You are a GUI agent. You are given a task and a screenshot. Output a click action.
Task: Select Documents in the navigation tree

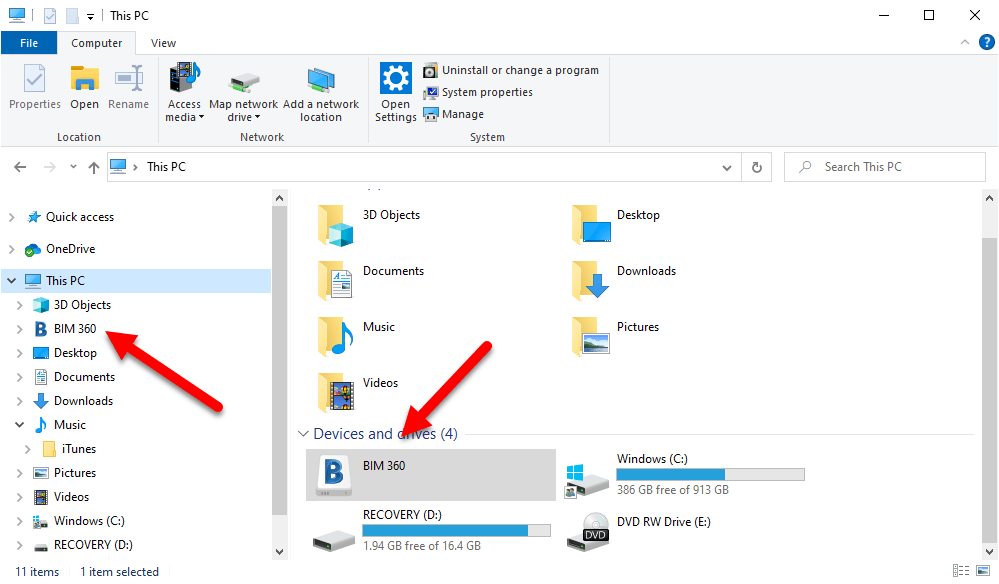pos(84,377)
